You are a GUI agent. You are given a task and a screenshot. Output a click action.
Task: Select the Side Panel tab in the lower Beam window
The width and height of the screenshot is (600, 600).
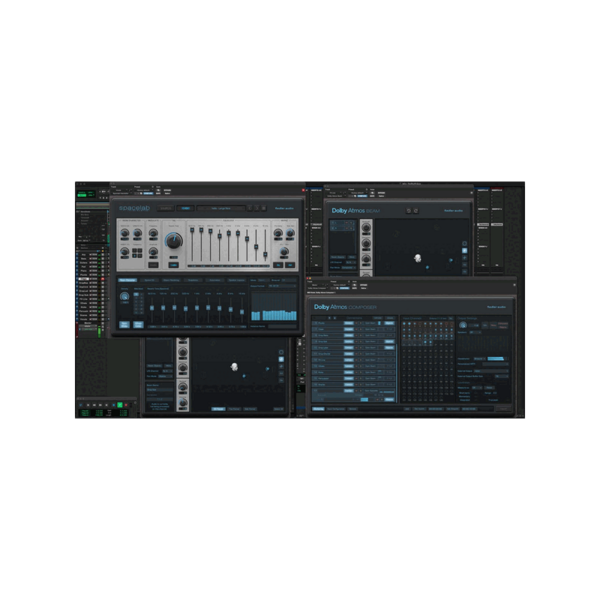[250, 409]
